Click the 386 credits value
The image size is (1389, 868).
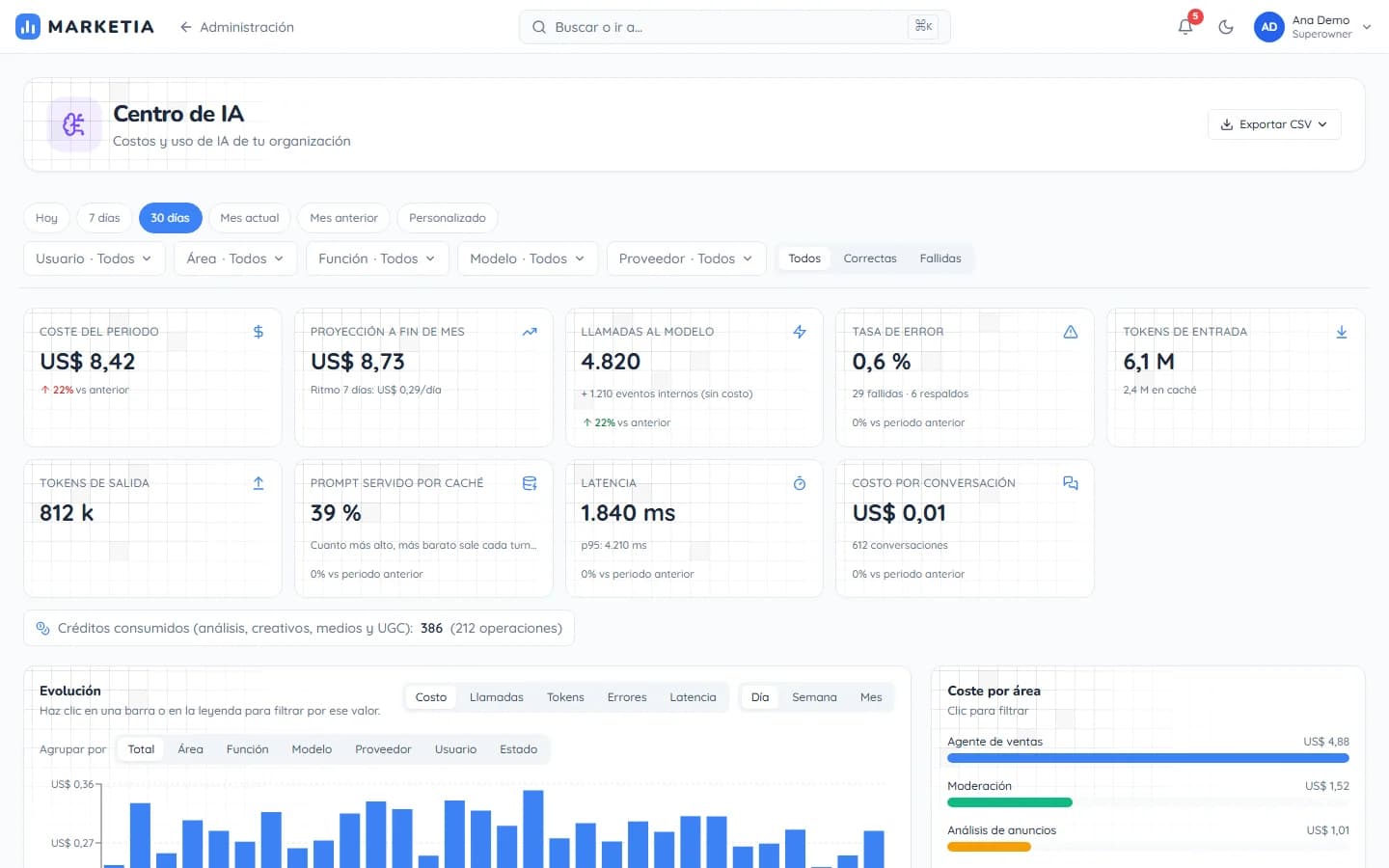431,628
